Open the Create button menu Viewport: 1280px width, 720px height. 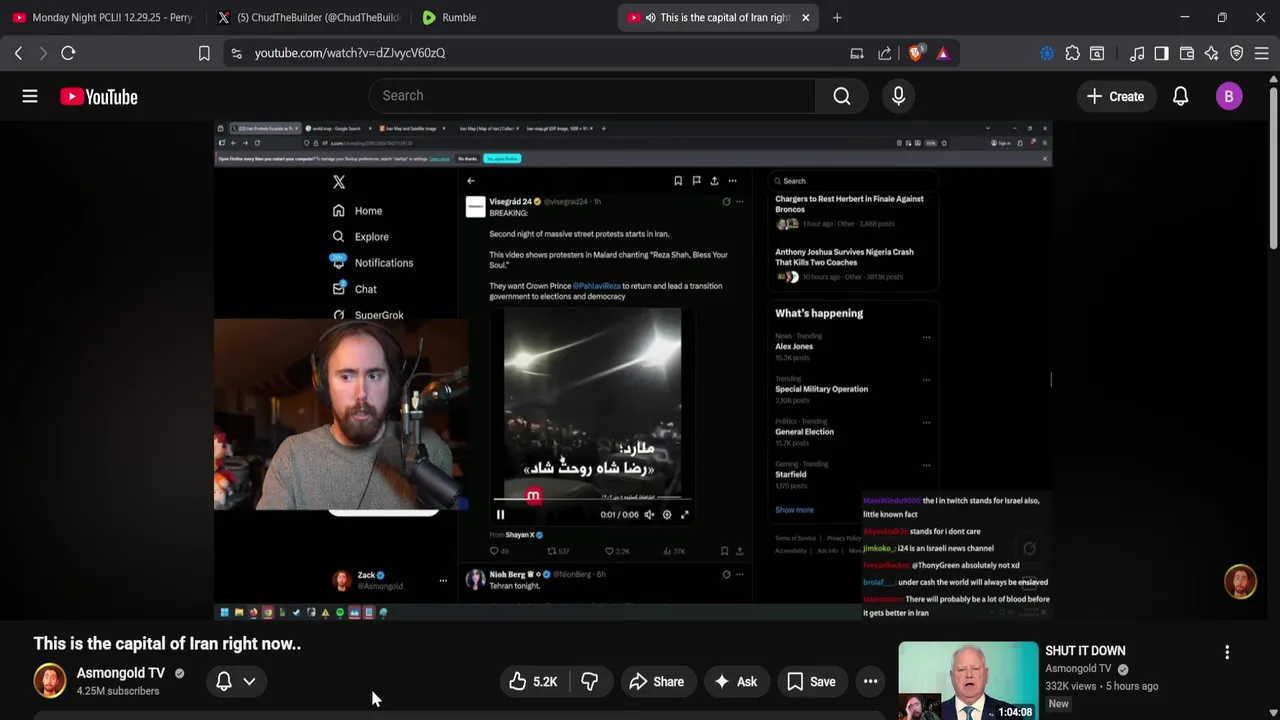coord(1115,96)
